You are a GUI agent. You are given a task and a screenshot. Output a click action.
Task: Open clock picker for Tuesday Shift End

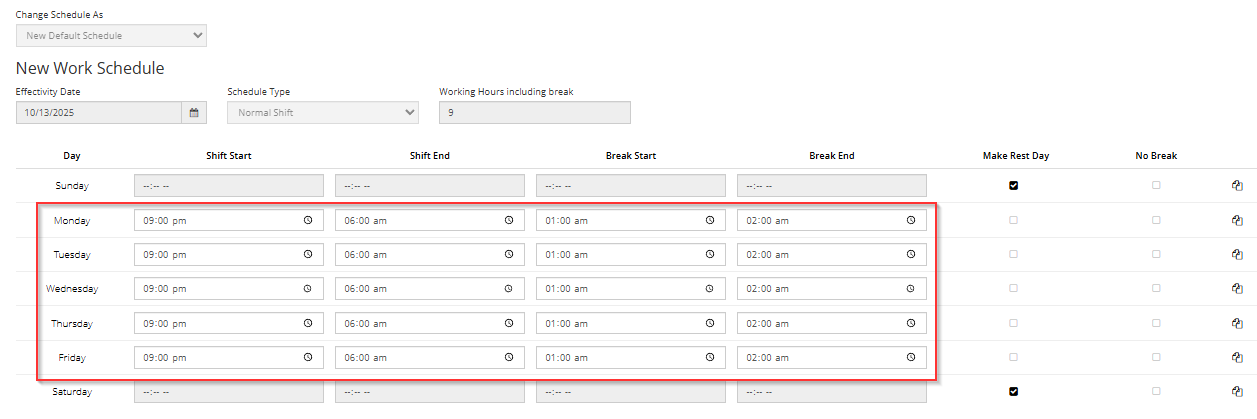(x=508, y=254)
